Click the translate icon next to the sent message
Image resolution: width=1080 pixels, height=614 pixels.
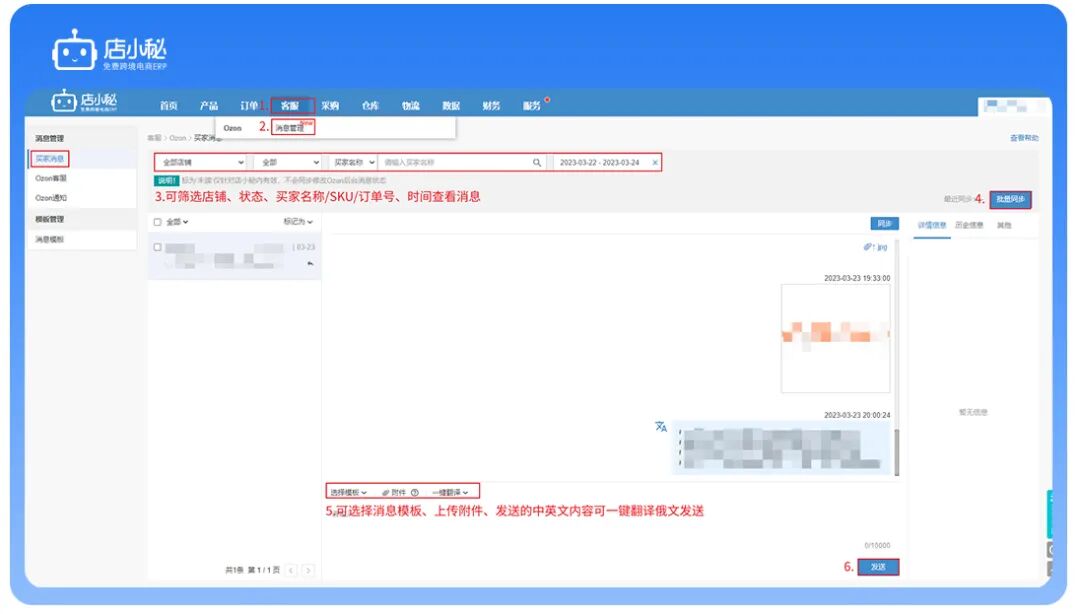(x=659, y=426)
